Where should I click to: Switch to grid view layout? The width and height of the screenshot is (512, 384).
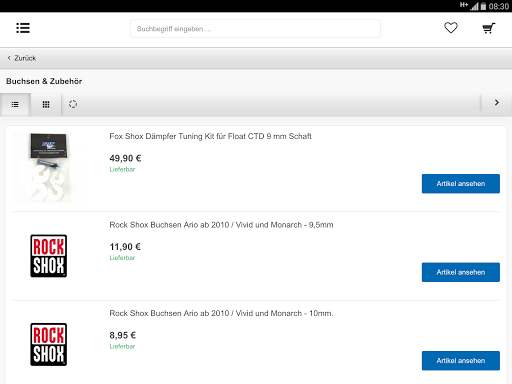(x=46, y=105)
